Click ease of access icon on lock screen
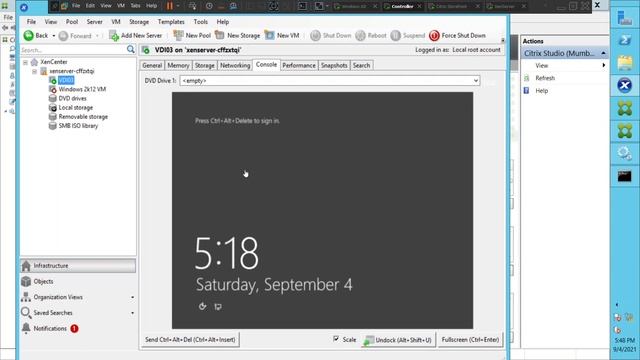The height and width of the screenshot is (360, 640). [x=202, y=306]
